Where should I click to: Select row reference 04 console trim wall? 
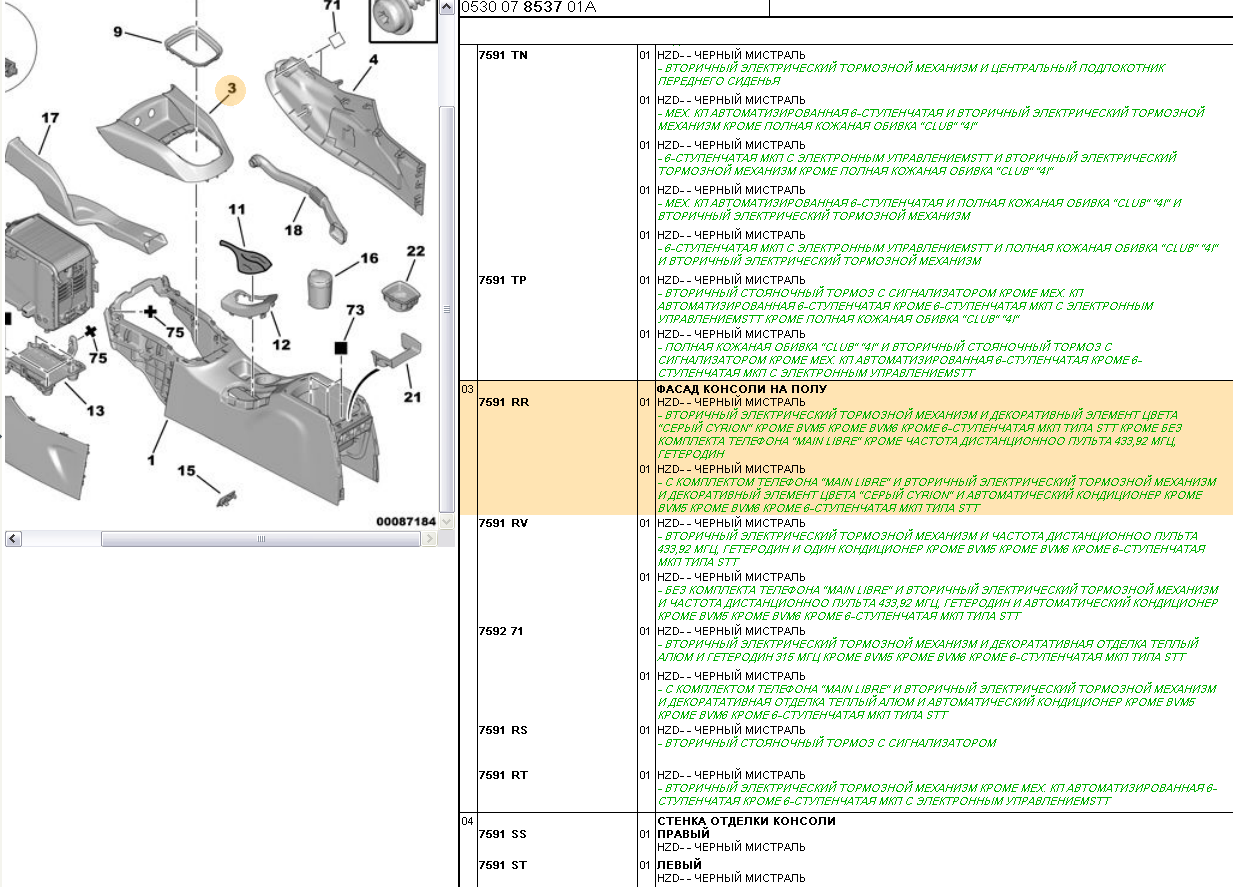point(467,821)
